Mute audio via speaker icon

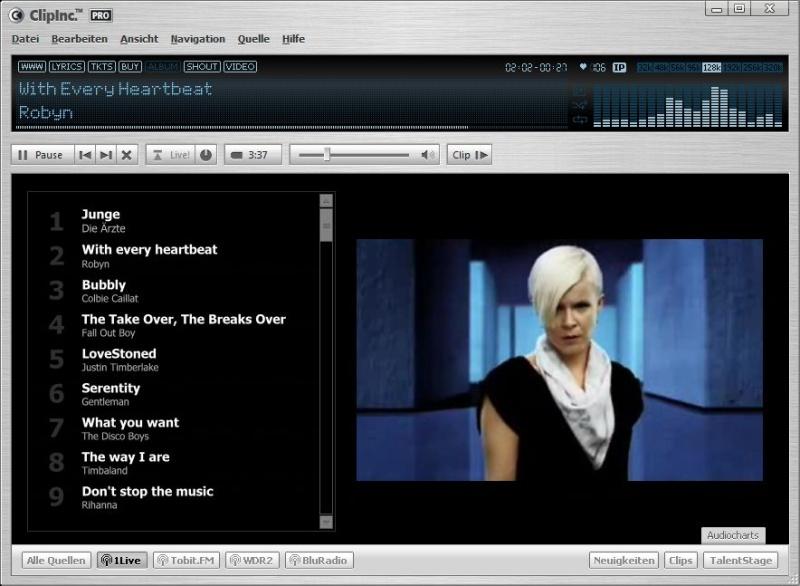point(428,155)
